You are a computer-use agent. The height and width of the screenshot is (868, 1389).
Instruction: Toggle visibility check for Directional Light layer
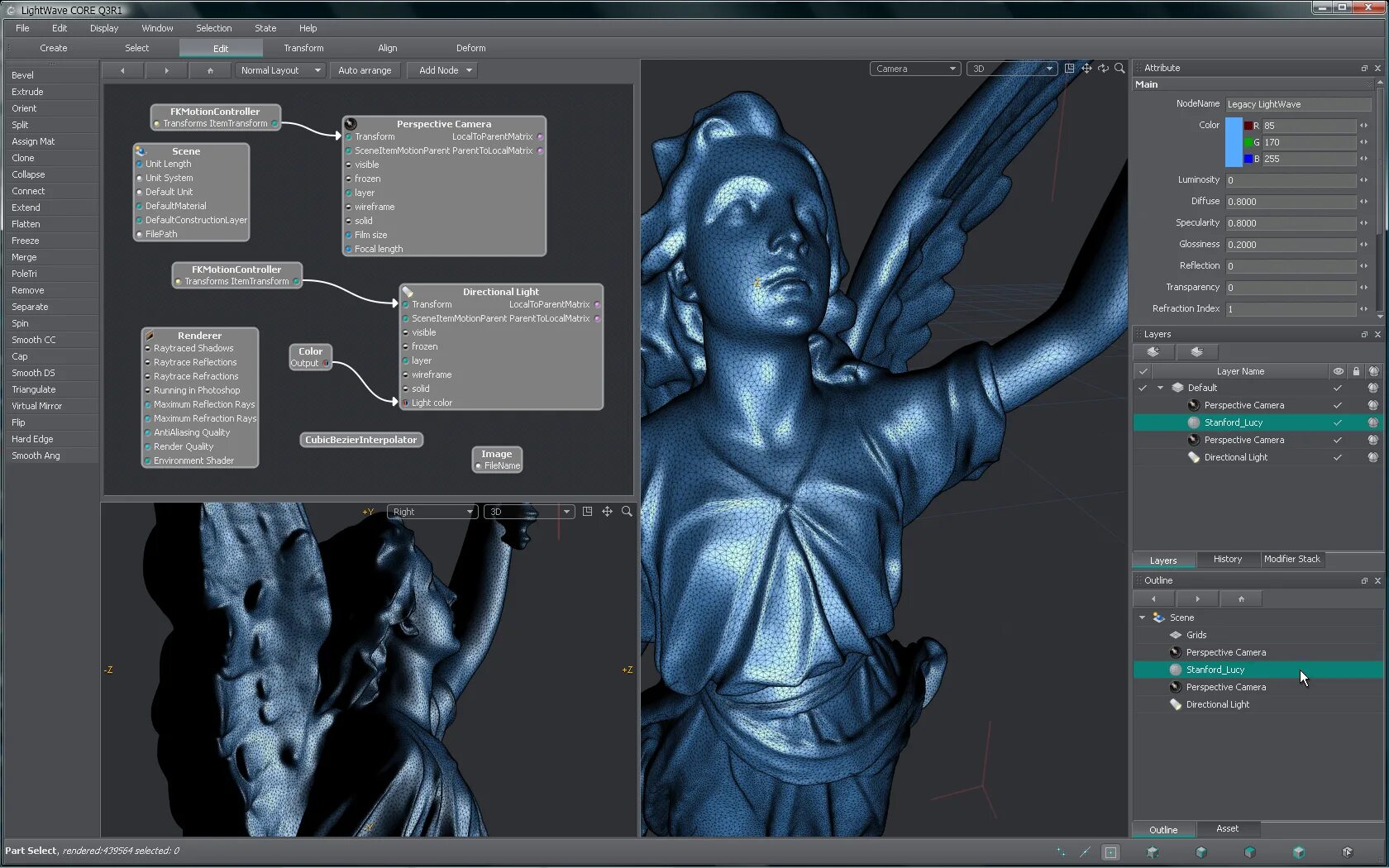tap(1338, 457)
